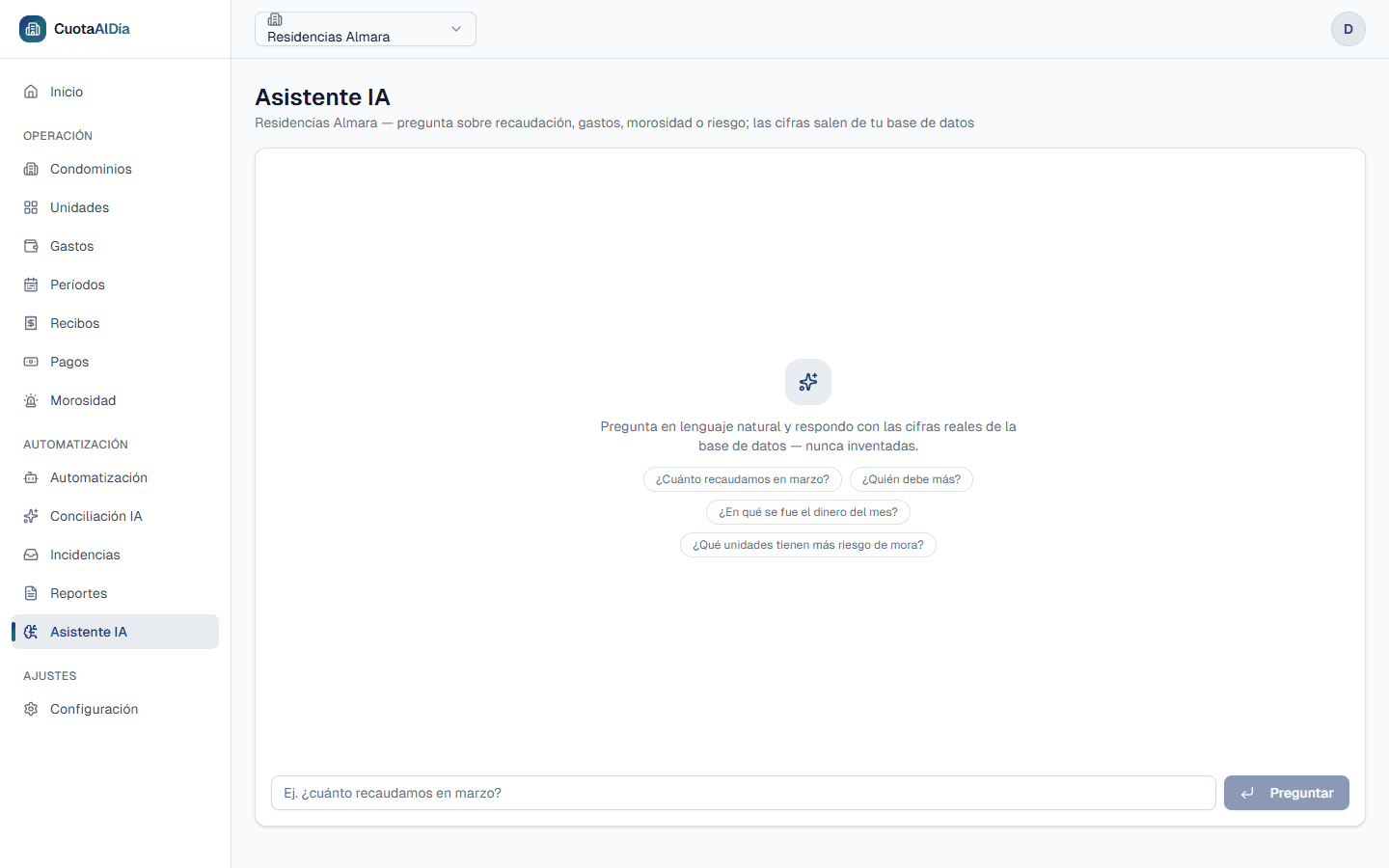Click the subtitle about recaudación, gastos, morosidad
1389x868 pixels.
pos(614,122)
